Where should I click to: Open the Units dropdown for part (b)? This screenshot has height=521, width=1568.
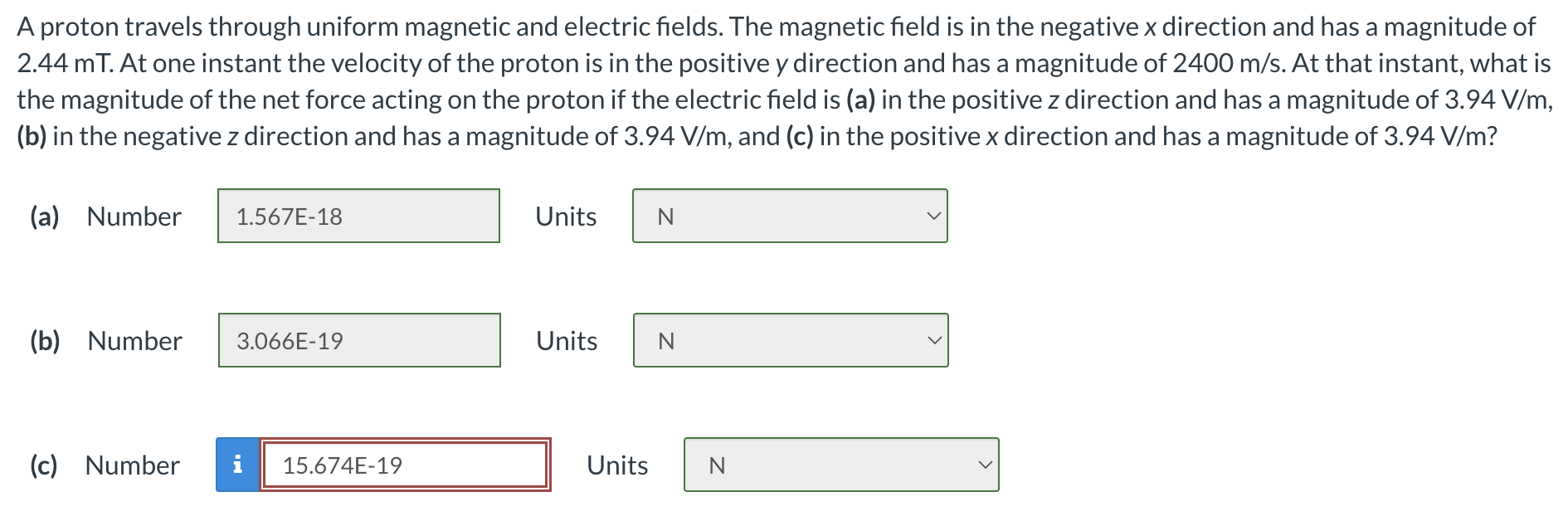pos(789,340)
